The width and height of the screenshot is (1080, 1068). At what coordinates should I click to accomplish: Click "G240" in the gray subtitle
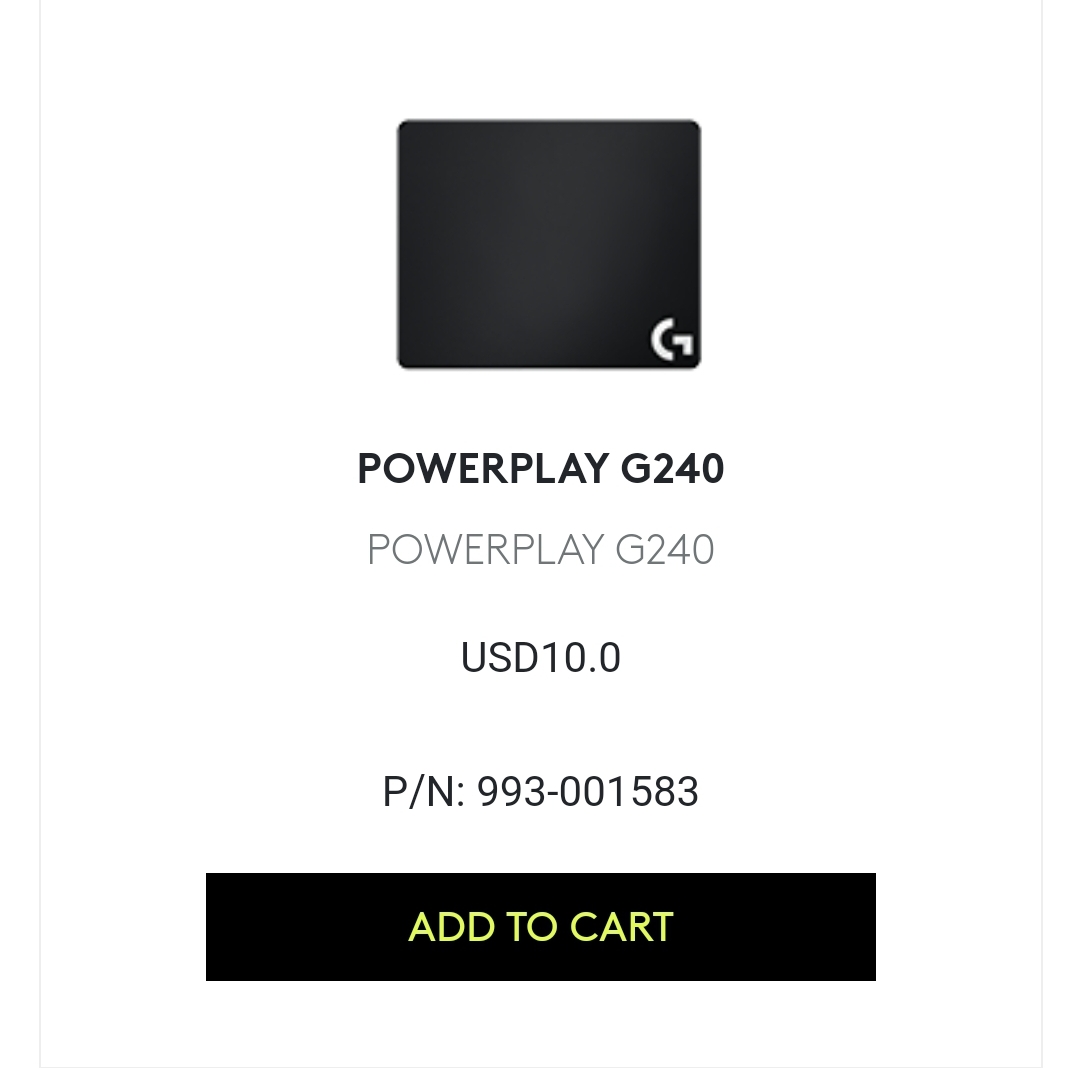[x=665, y=549]
